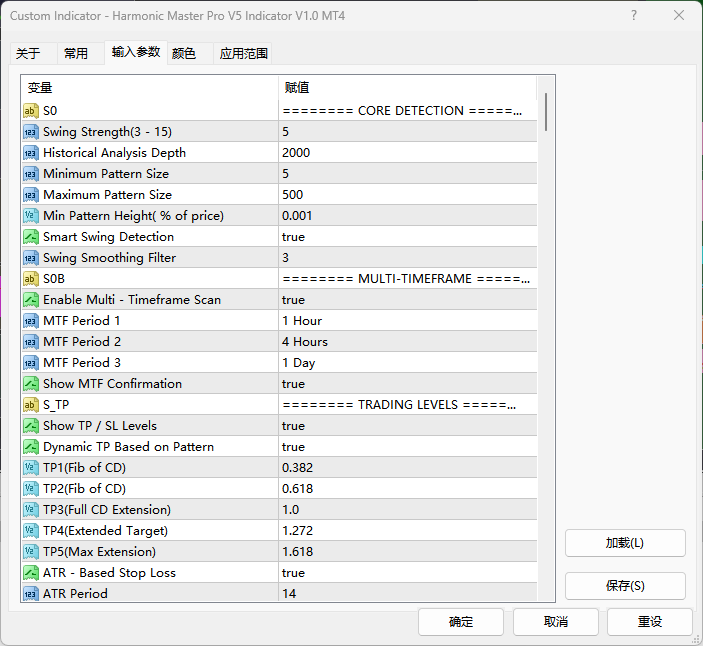Click the boolean icon beside Smart Swing Detection

click(30, 237)
